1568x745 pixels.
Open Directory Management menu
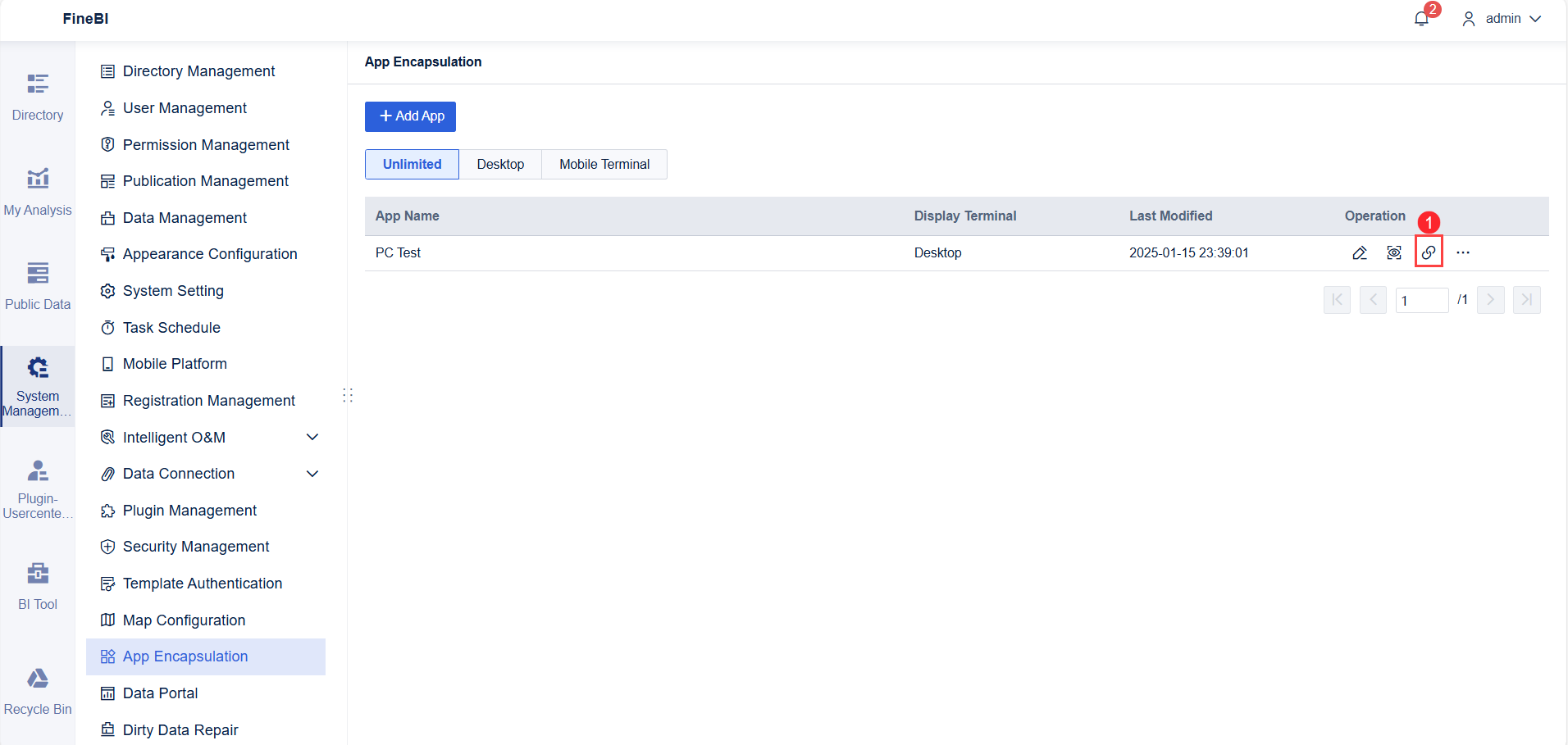tap(206, 71)
